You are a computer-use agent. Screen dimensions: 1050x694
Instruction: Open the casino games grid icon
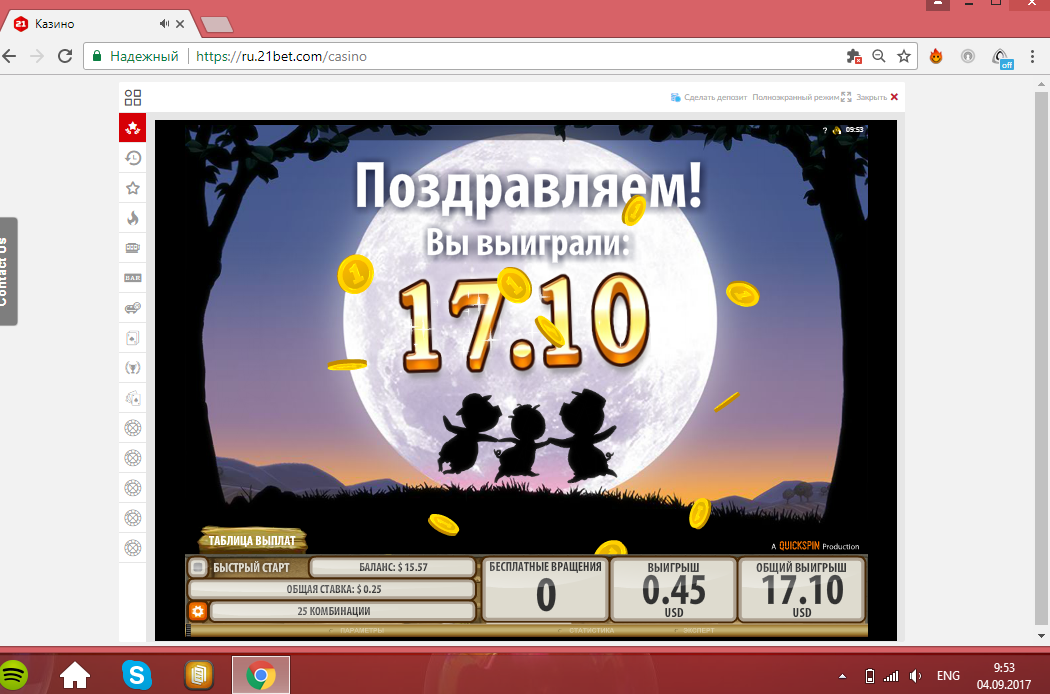[133, 98]
